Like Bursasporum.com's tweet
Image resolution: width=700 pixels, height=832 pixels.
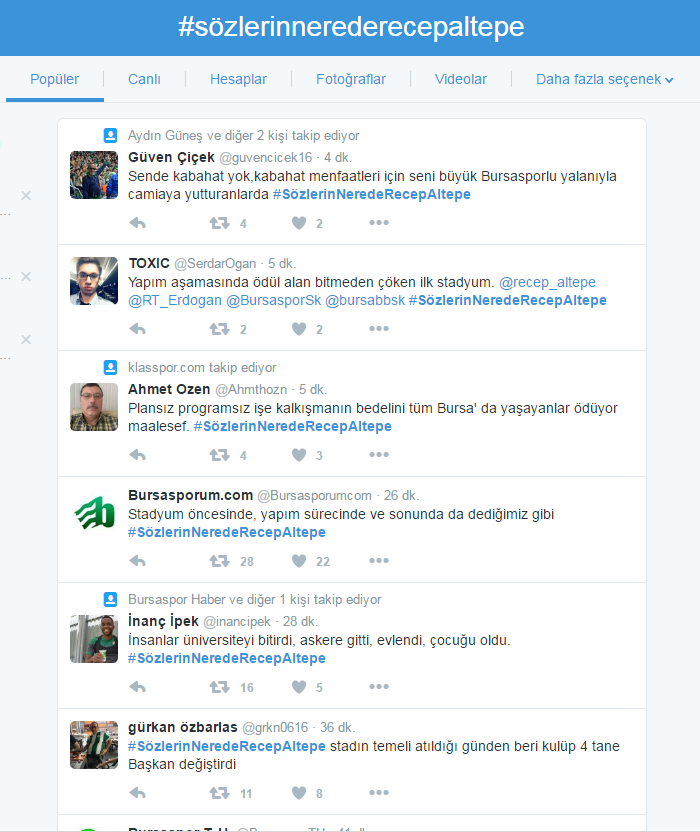[299, 561]
